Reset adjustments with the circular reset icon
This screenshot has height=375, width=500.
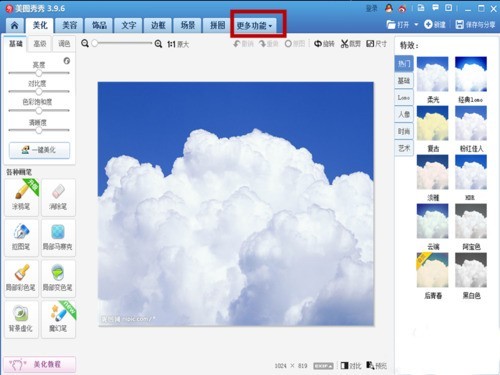pyautogui.click(x=67, y=61)
